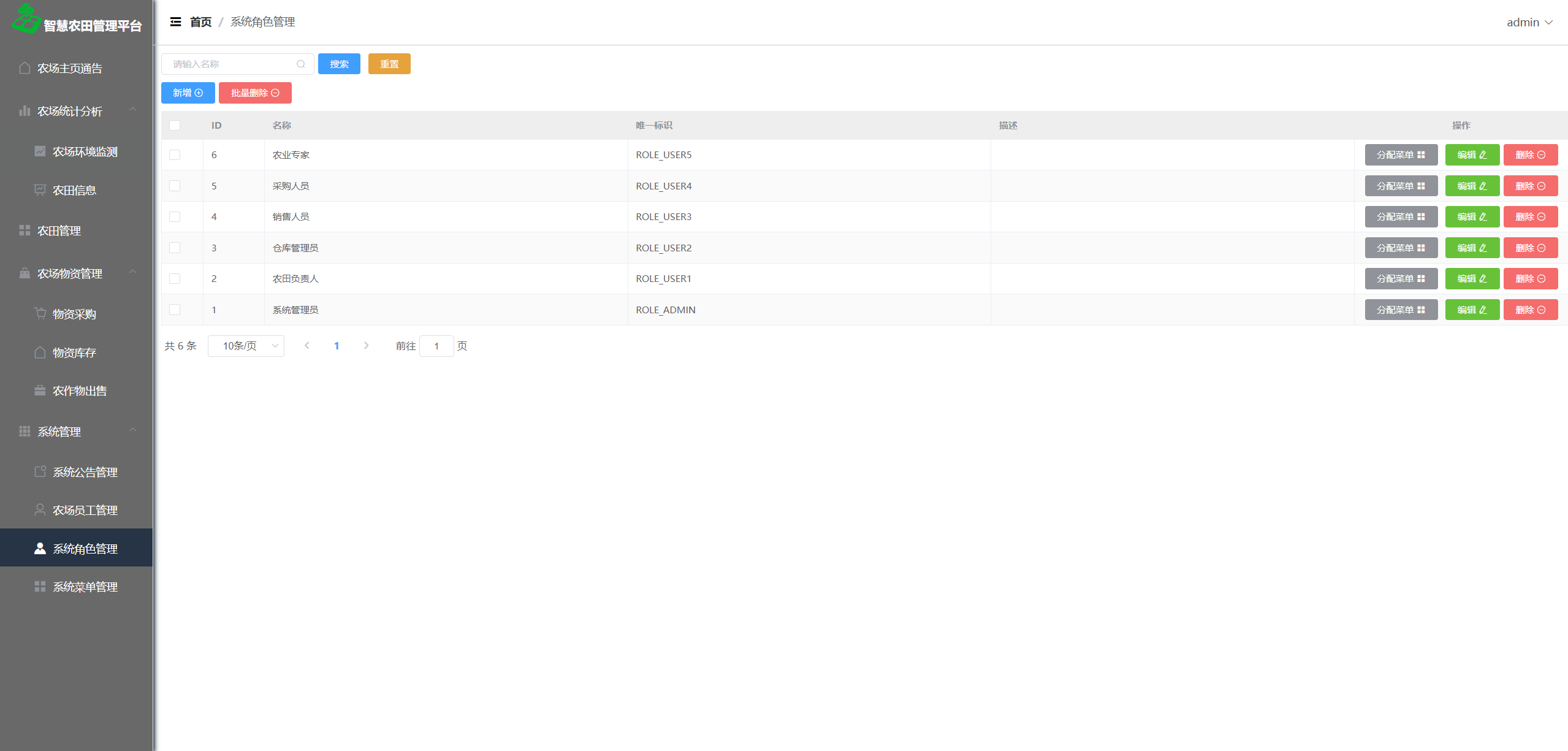Select the 系统管理员 row checkbox
Image resolution: width=1568 pixels, height=751 pixels.
175,310
